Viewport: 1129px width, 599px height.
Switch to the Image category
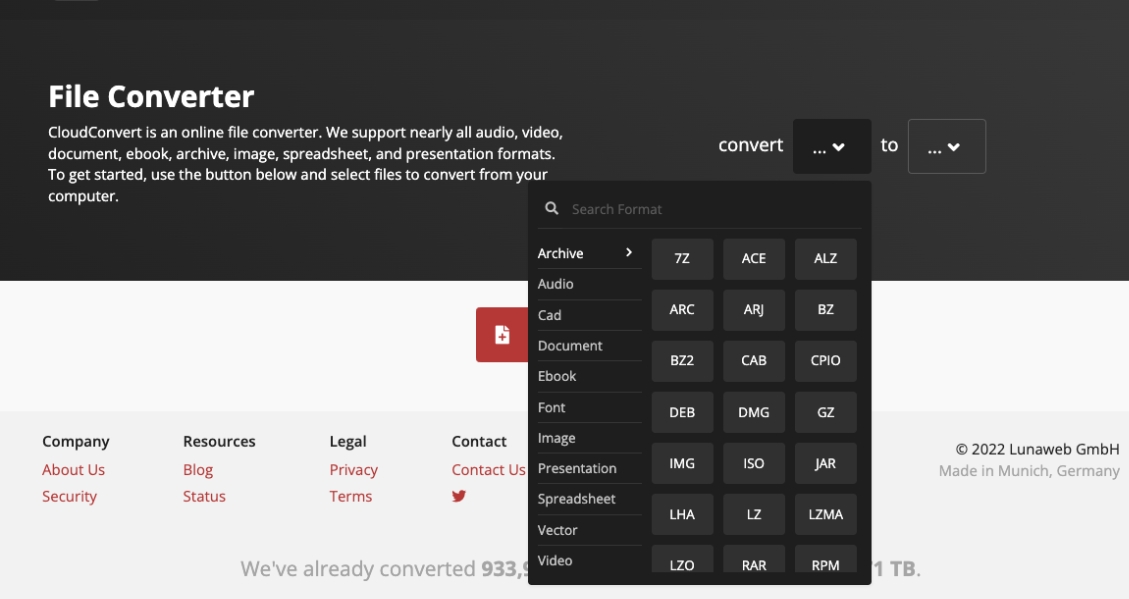(589, 438)
